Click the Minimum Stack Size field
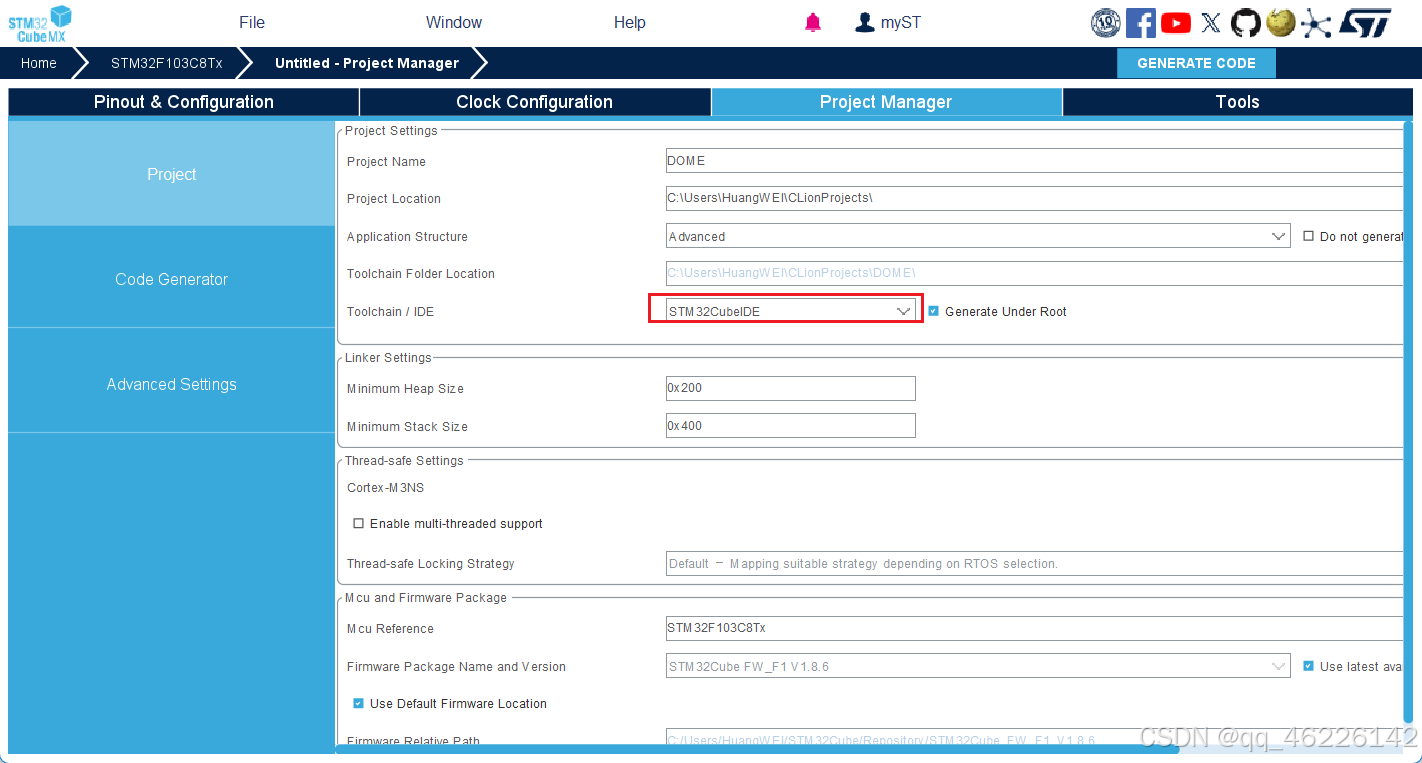The width and height of the screenshot is (1422, 763). click(791, 426)
